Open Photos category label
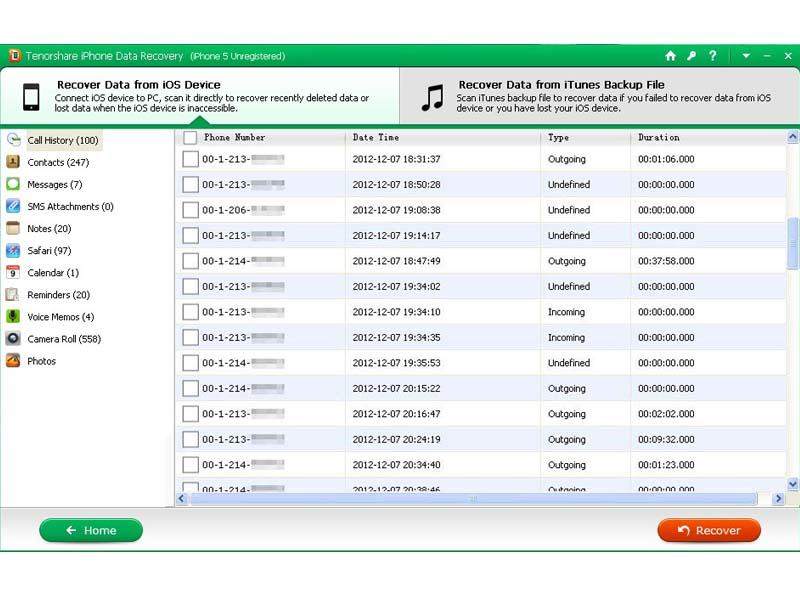 click(41, 361)
